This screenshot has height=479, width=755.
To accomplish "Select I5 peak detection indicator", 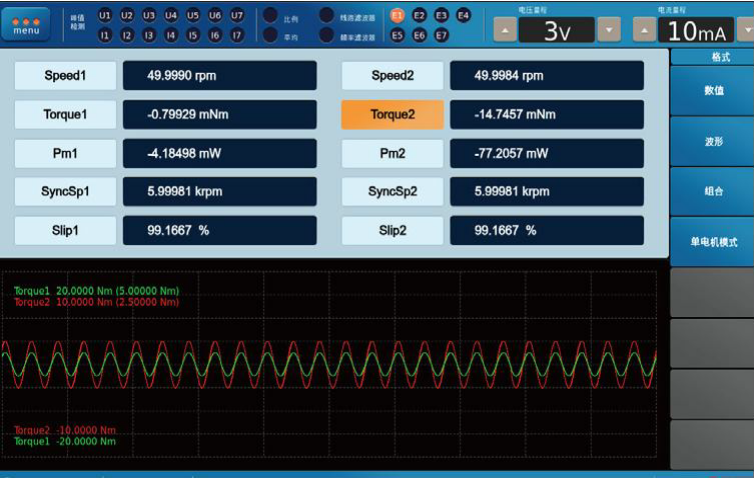I will coord(193,35).
